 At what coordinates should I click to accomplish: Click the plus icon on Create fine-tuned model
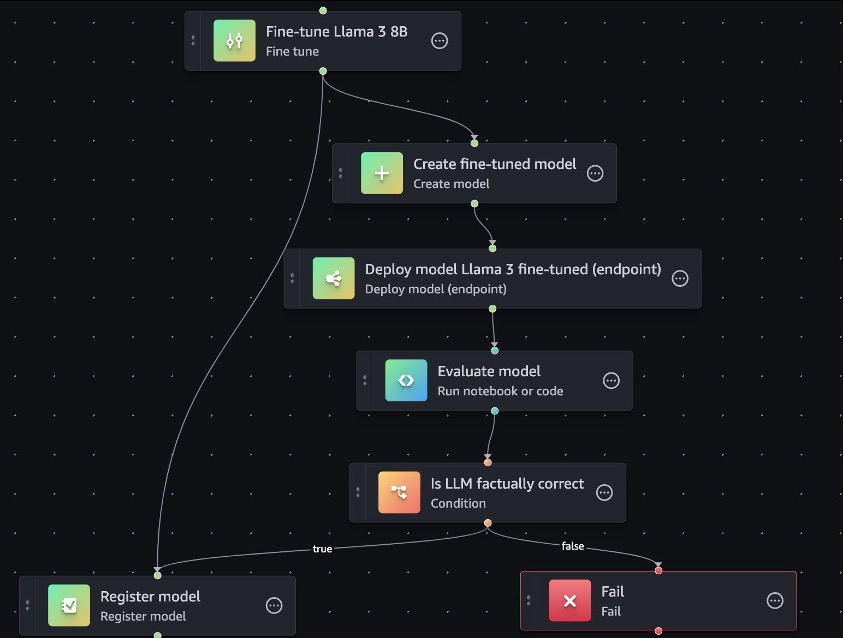point(382,173)
